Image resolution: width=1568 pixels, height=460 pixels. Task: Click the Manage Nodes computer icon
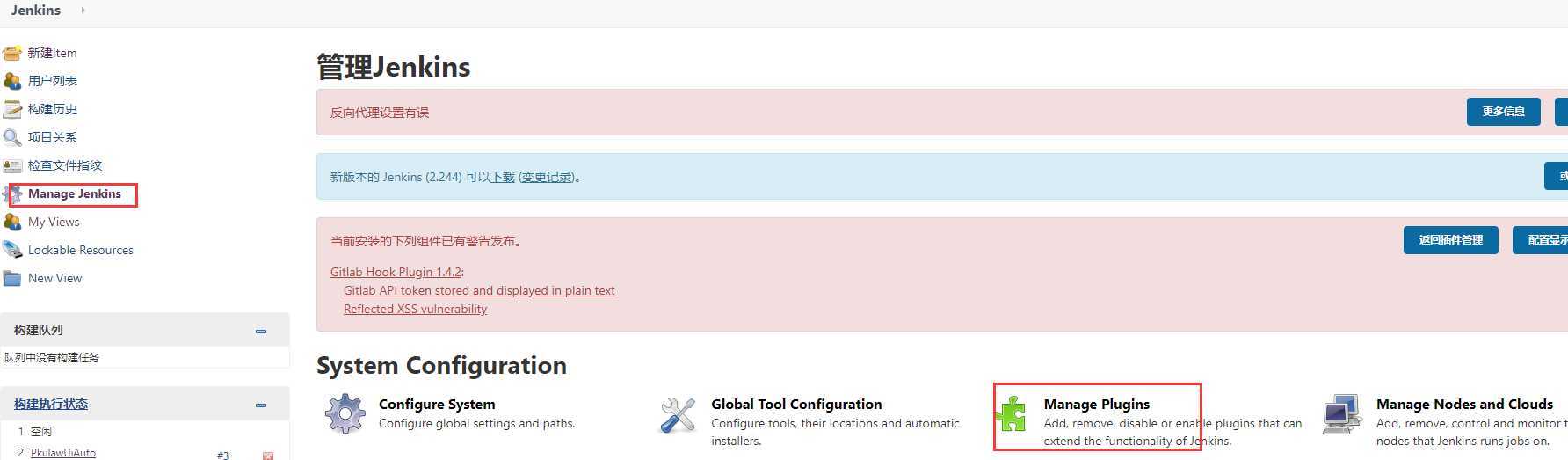pos(1342,413)
